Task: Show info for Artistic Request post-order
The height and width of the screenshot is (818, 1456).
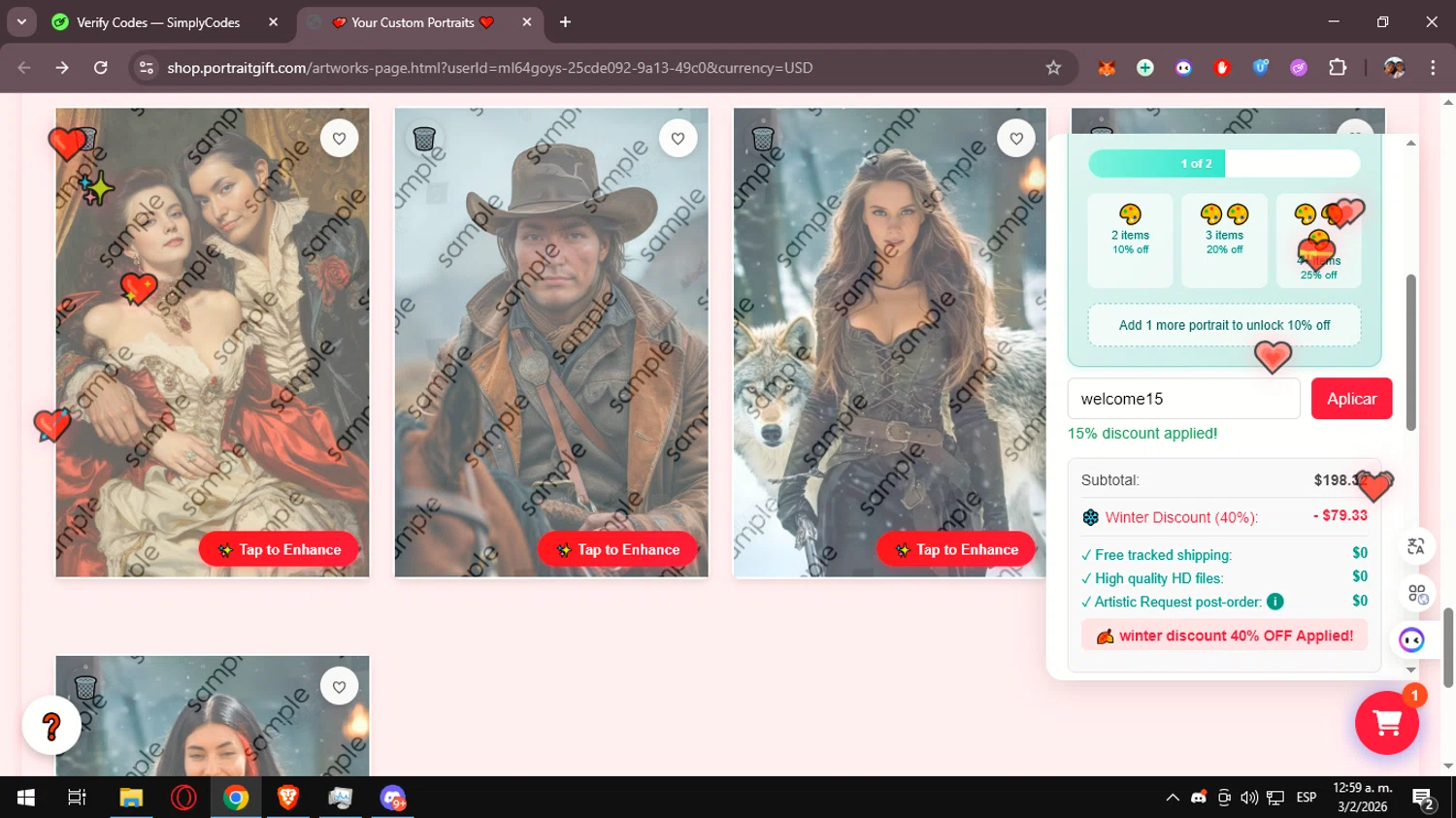Action: click(x=1275, y=602)
